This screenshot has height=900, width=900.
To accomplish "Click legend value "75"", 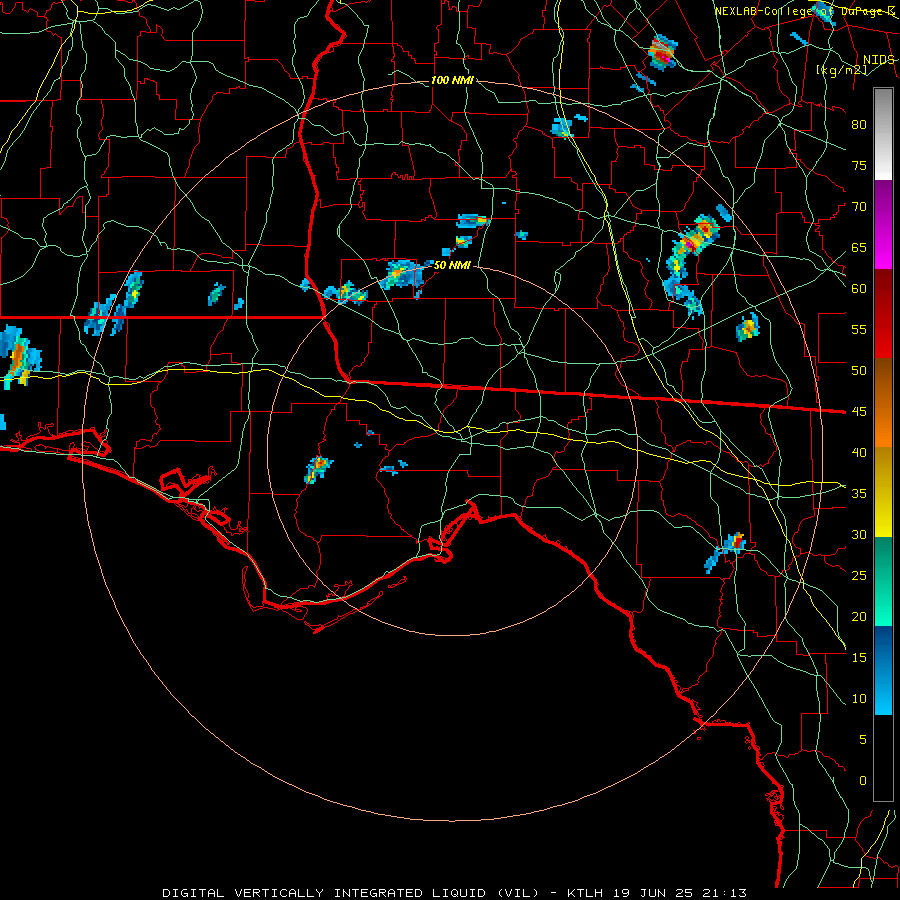I will (859, 166).
